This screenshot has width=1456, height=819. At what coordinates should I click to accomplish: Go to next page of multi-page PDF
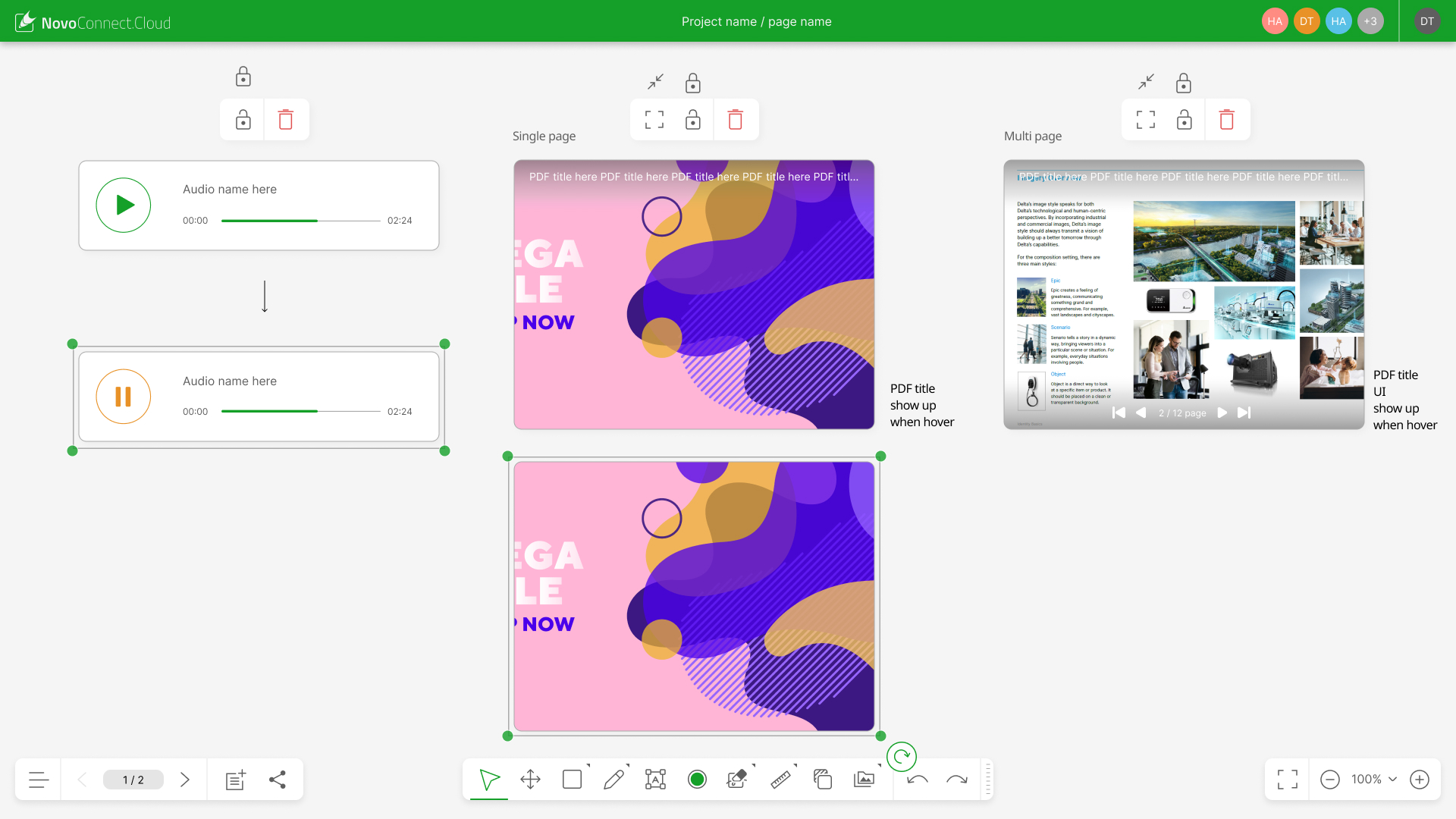(x=1222, y=413)
